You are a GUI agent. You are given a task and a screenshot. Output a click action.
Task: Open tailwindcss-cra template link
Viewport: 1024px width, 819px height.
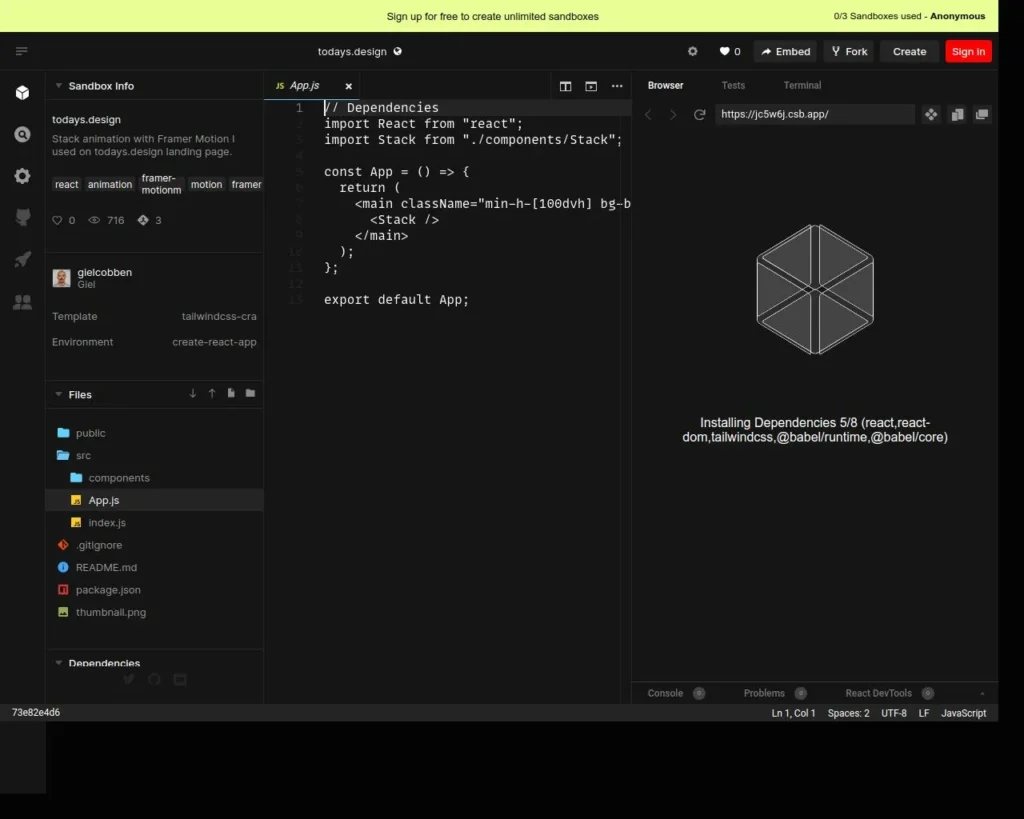click(x=219, y=316)
